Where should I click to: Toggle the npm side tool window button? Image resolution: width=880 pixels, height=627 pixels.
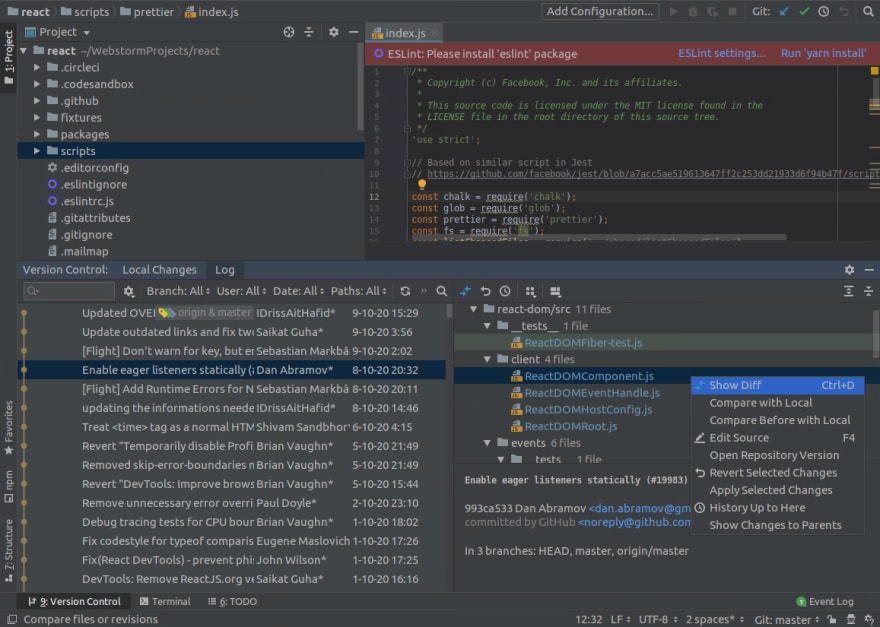(8, 486)
